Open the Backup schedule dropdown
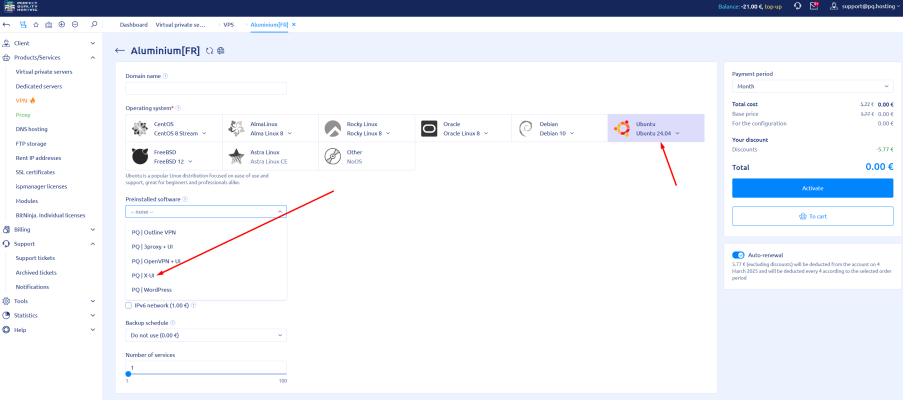Screen dimensions: 903x400 click(x=205, y=335)
